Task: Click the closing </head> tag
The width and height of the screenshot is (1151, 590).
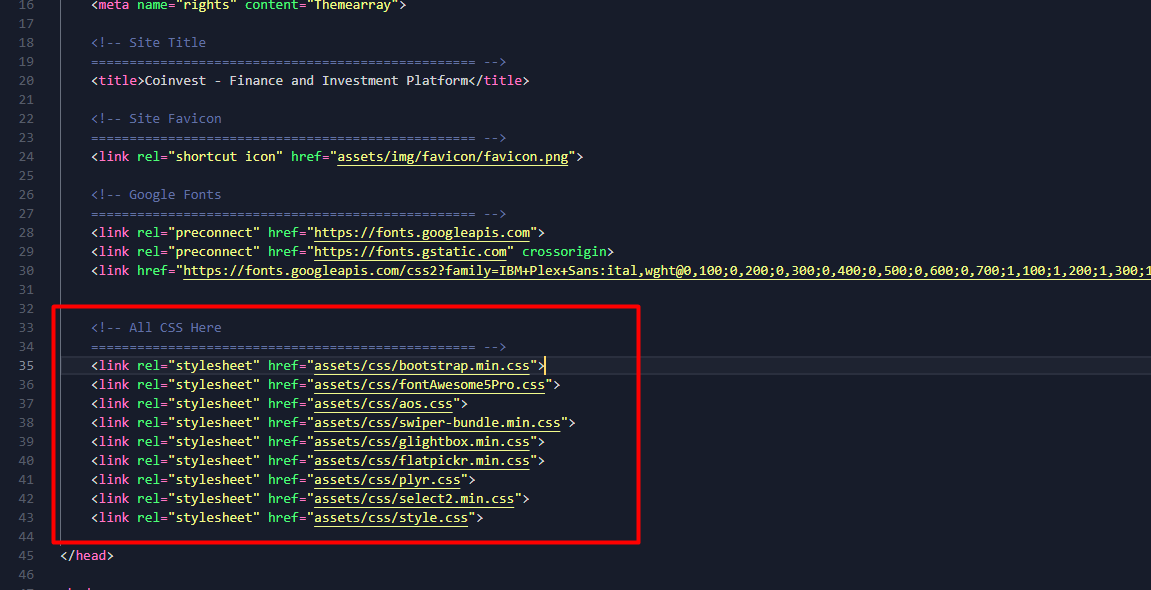Action: click(x=87, y=556)
